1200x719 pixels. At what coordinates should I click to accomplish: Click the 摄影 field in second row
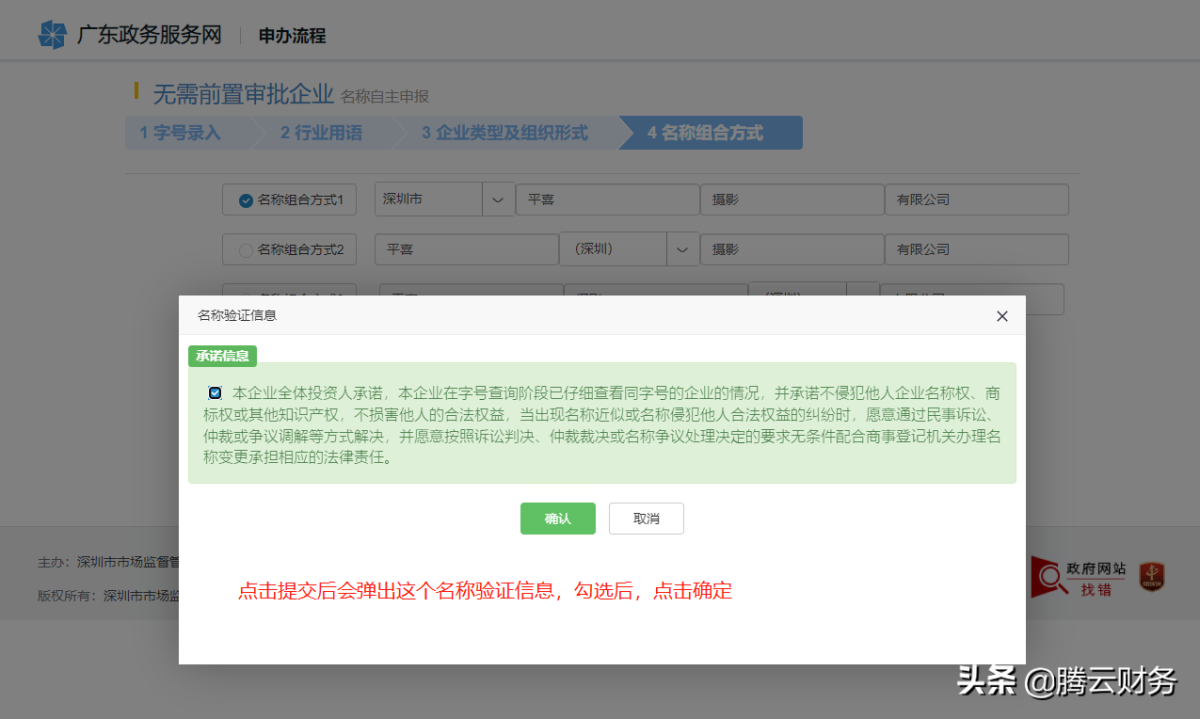click(x=791, y=250)
